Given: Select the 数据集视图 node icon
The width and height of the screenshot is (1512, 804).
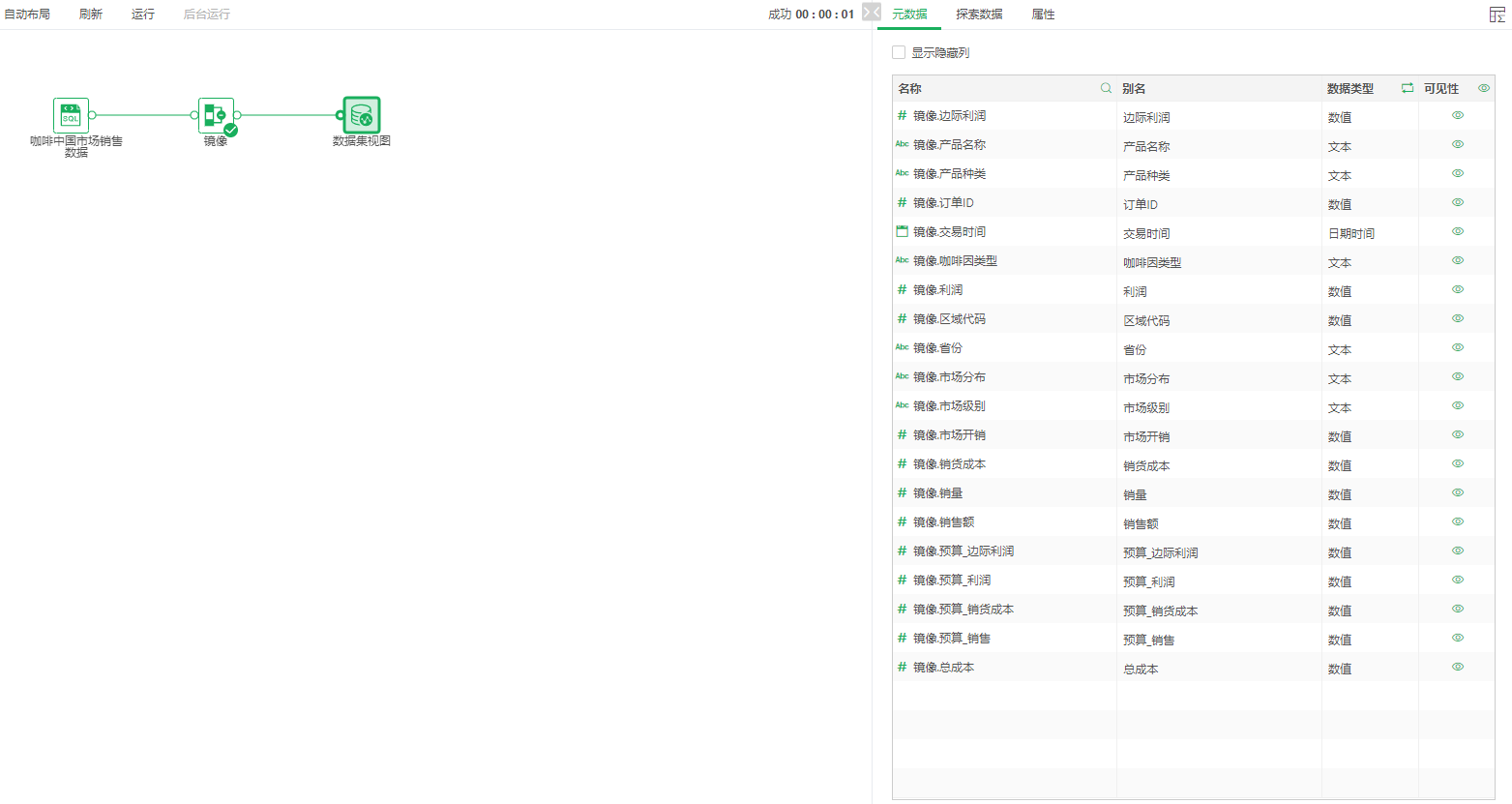Looking at the screenshot, I should (x=361, y=115).
